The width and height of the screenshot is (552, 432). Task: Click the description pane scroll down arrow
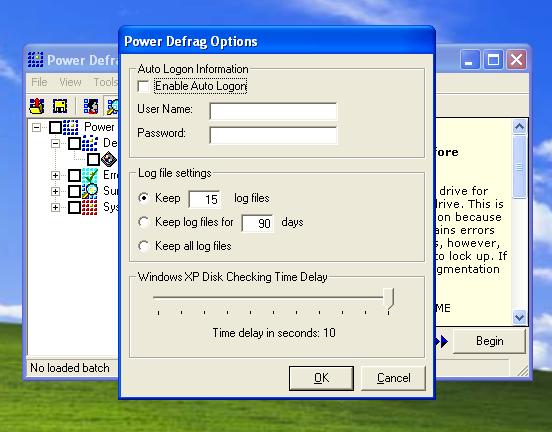coord(519,318)
